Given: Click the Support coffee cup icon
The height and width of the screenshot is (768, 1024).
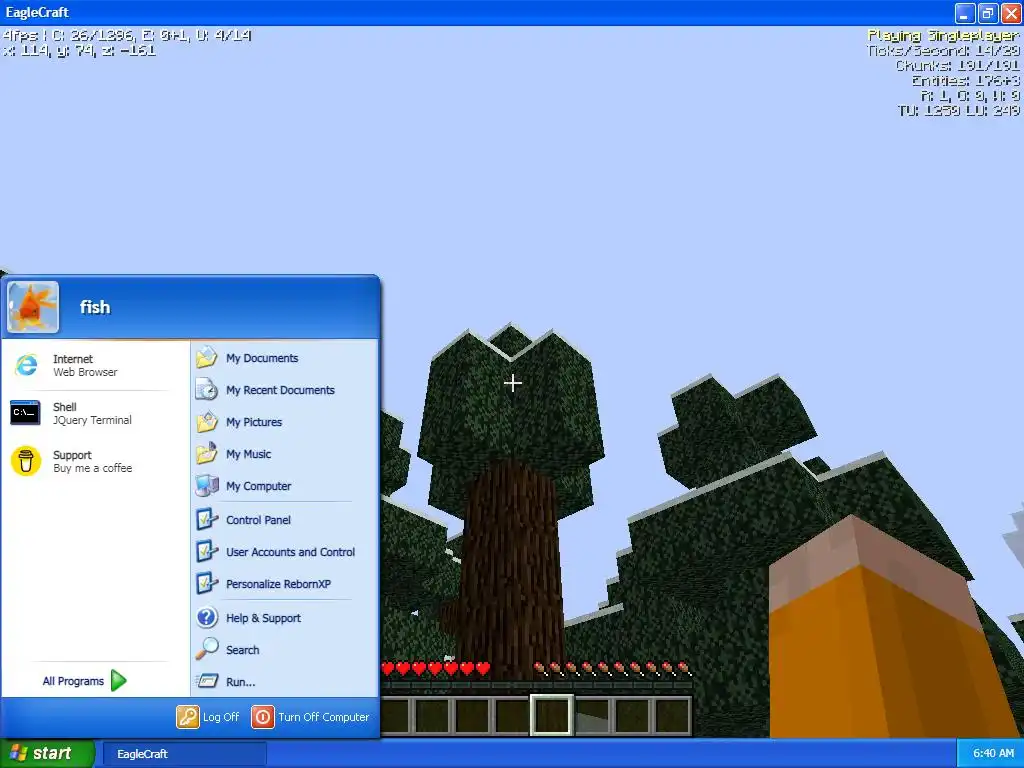Looking at the screenshot, I should (26, 461).
